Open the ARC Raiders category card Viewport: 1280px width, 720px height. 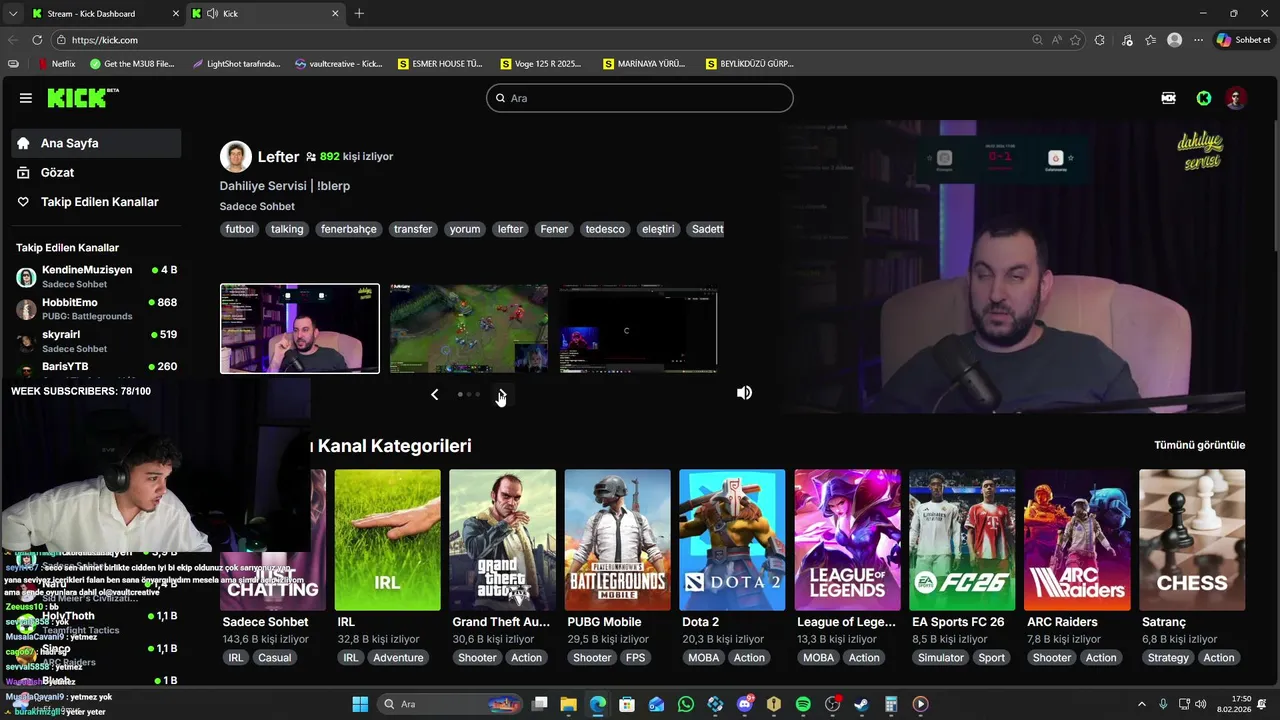(x=1077, y=540)
